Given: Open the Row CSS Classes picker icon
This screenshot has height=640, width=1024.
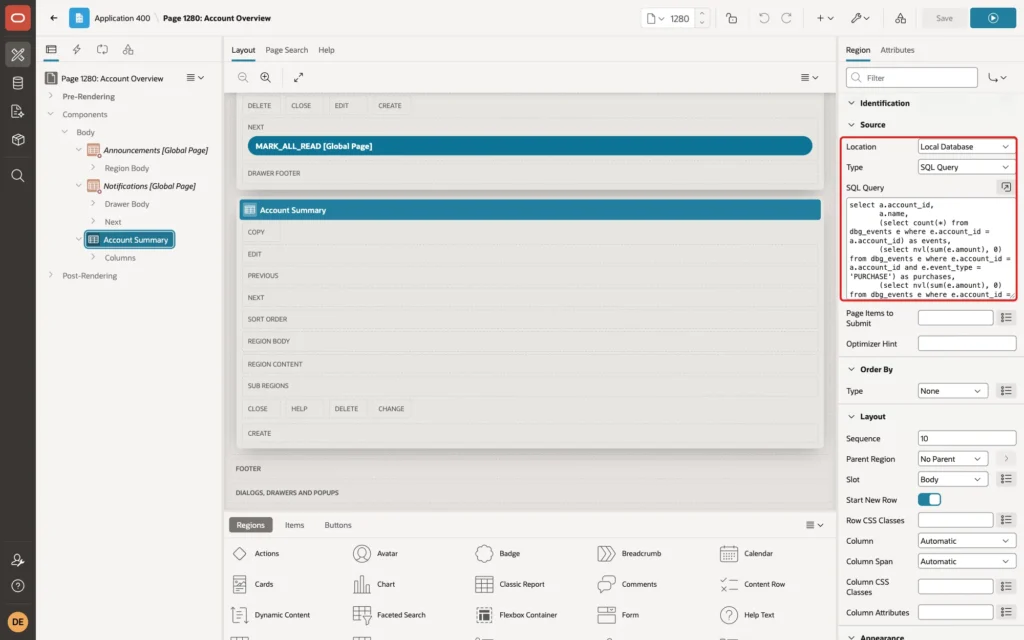Looking at the screenshot, I should point(1006,520).
